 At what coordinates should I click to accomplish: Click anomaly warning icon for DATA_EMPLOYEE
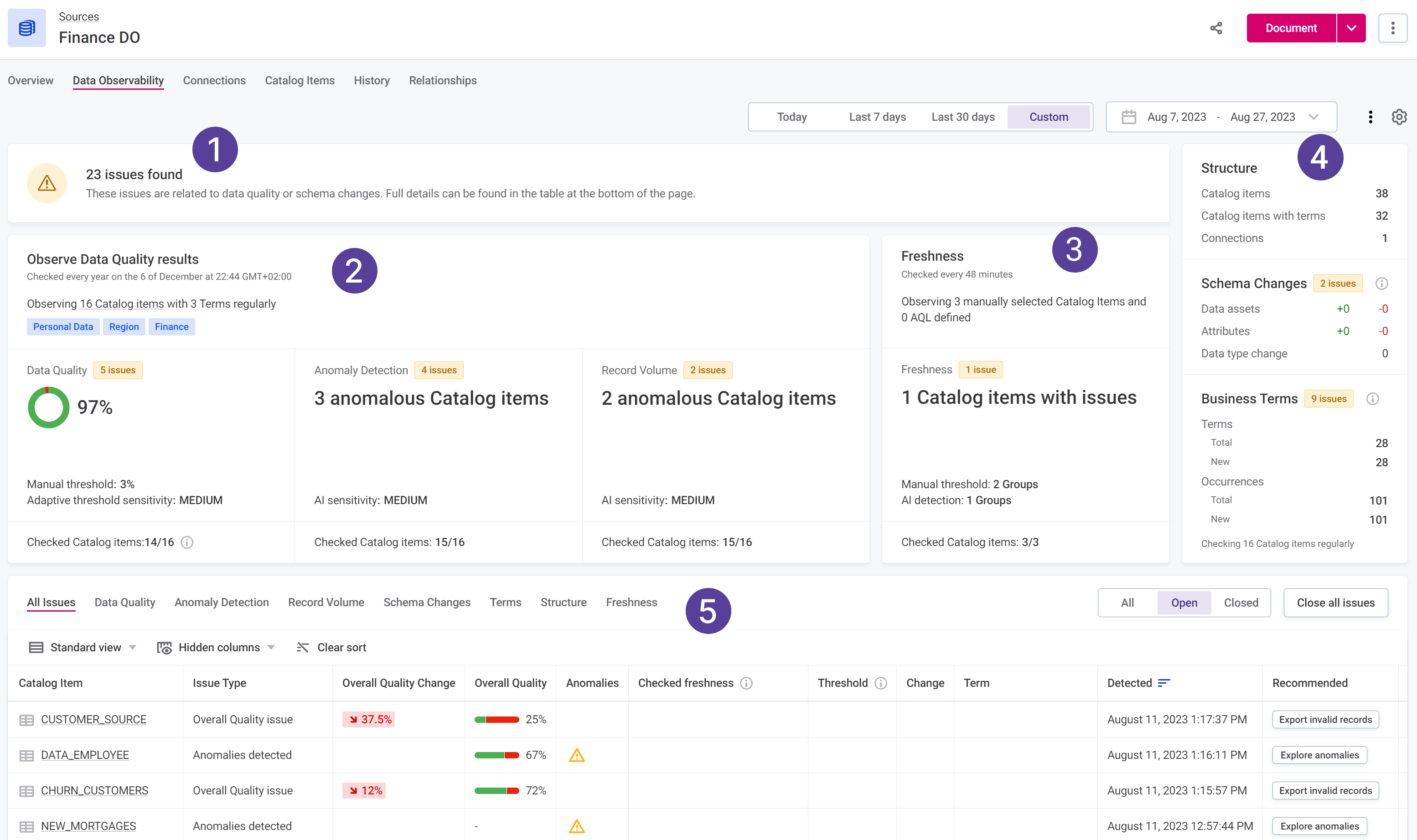[x=576, y=755]
